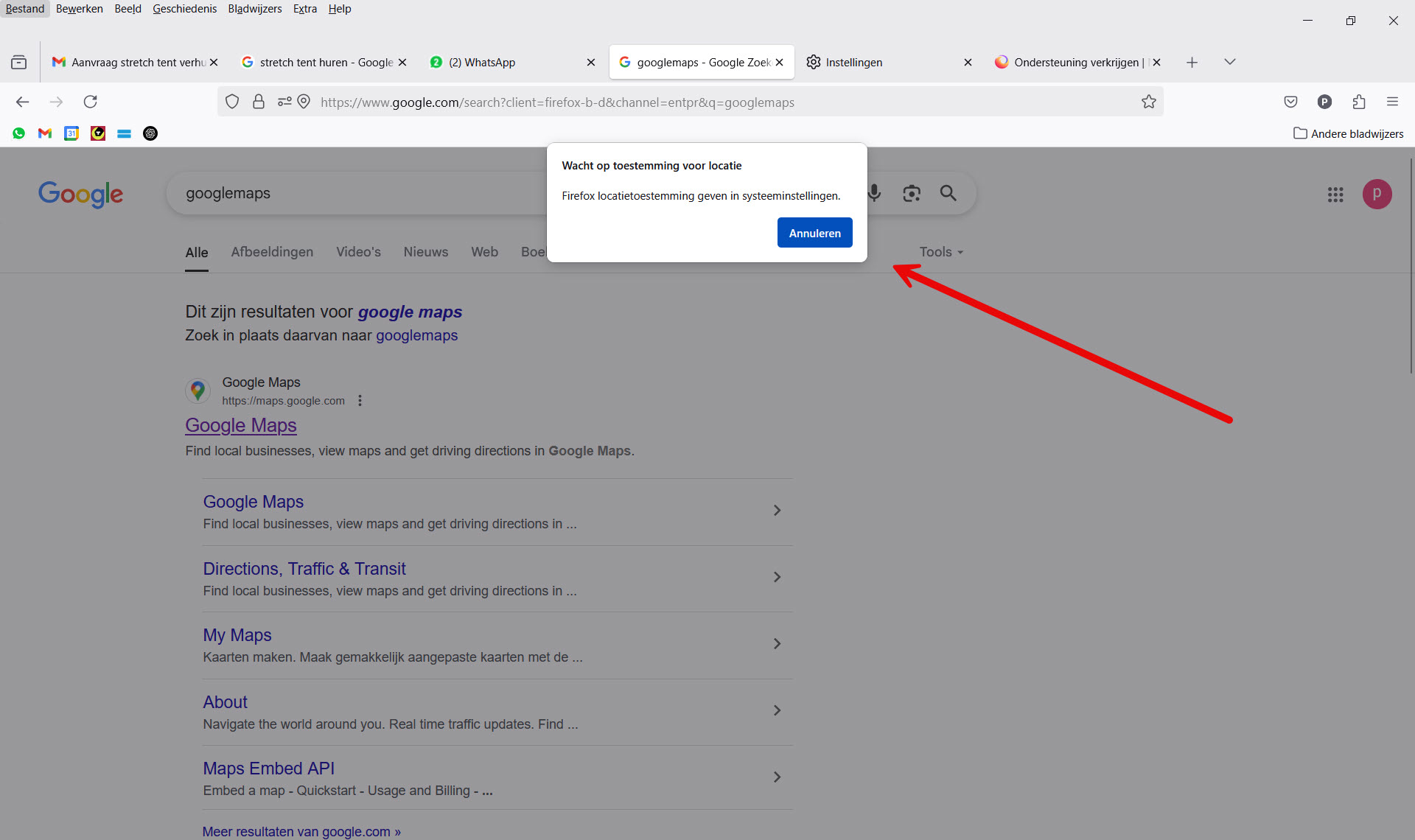Open the Andere bladwijzers folder

pos(1348,133)
